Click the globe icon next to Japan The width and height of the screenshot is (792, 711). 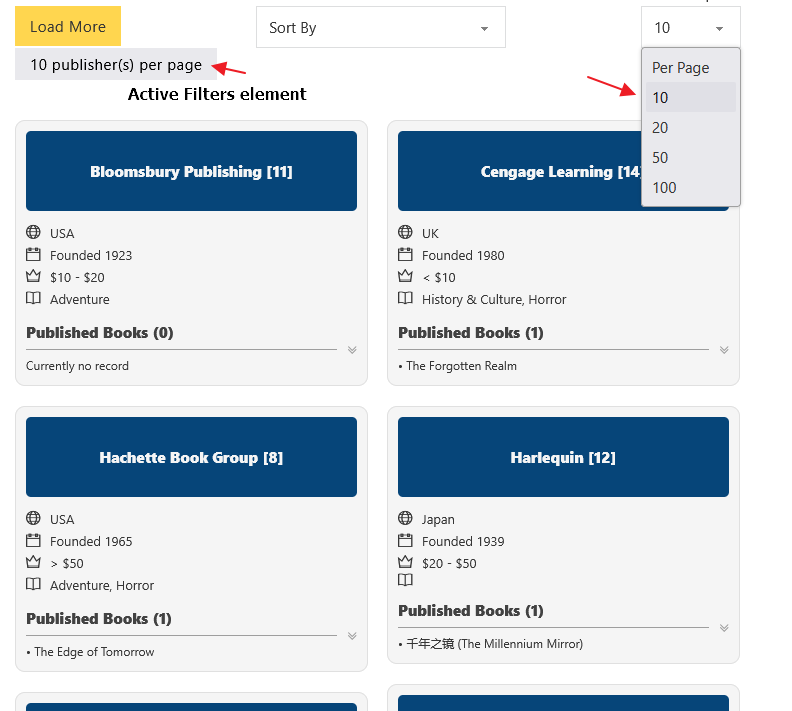click(x=405, y=519)
